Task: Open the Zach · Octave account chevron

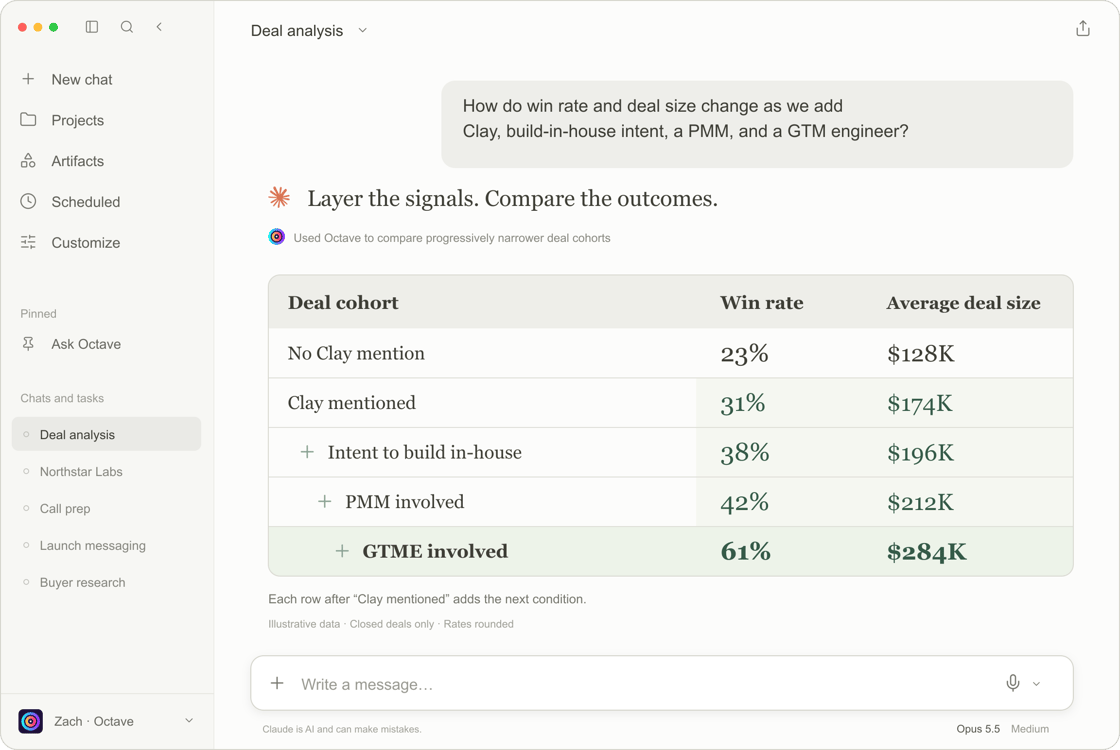Action: click(189, 720)
